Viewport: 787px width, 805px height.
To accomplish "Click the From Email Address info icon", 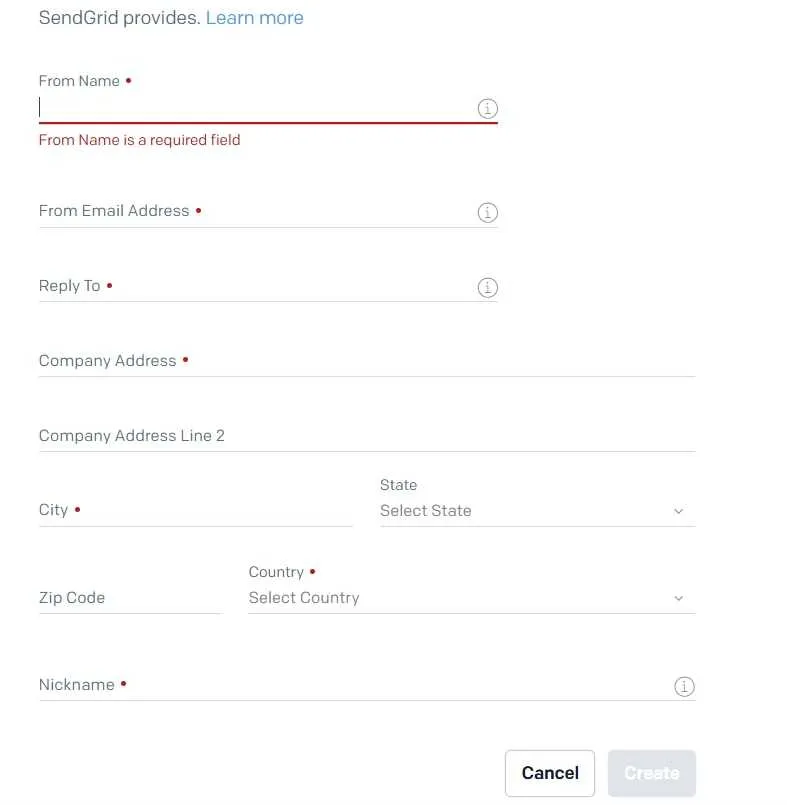I will tap(487, 212).
